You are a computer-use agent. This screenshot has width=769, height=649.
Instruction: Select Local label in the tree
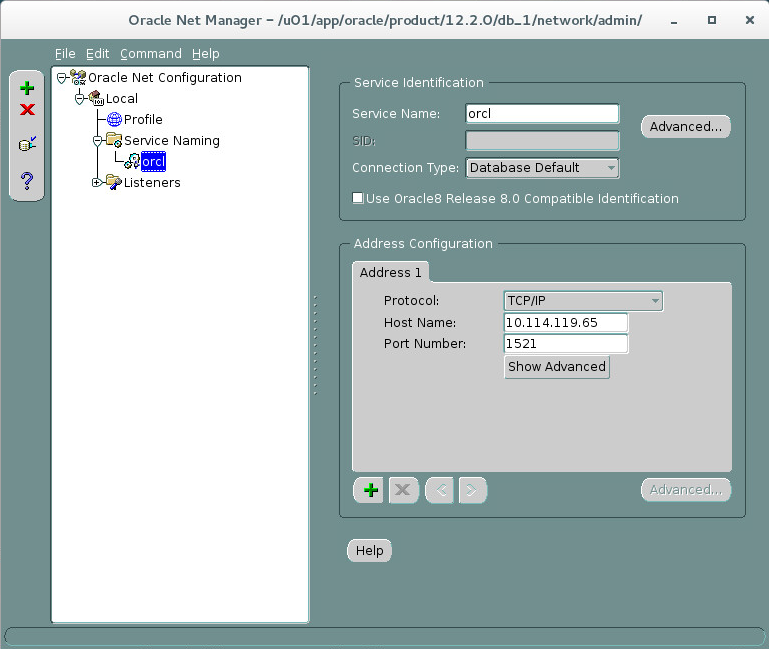click(x=122, y=99)
